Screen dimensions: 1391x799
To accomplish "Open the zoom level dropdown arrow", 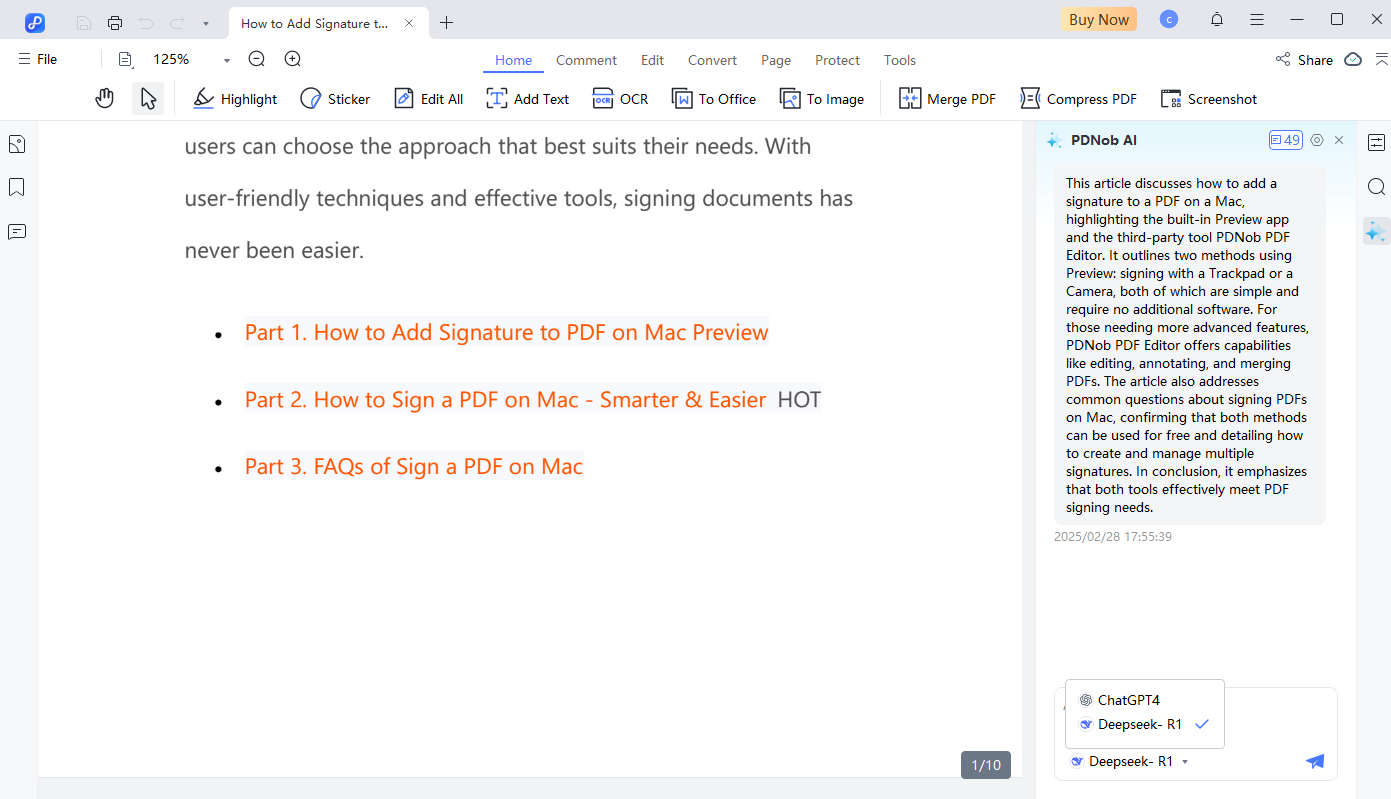I will click(x=227, y=60).
